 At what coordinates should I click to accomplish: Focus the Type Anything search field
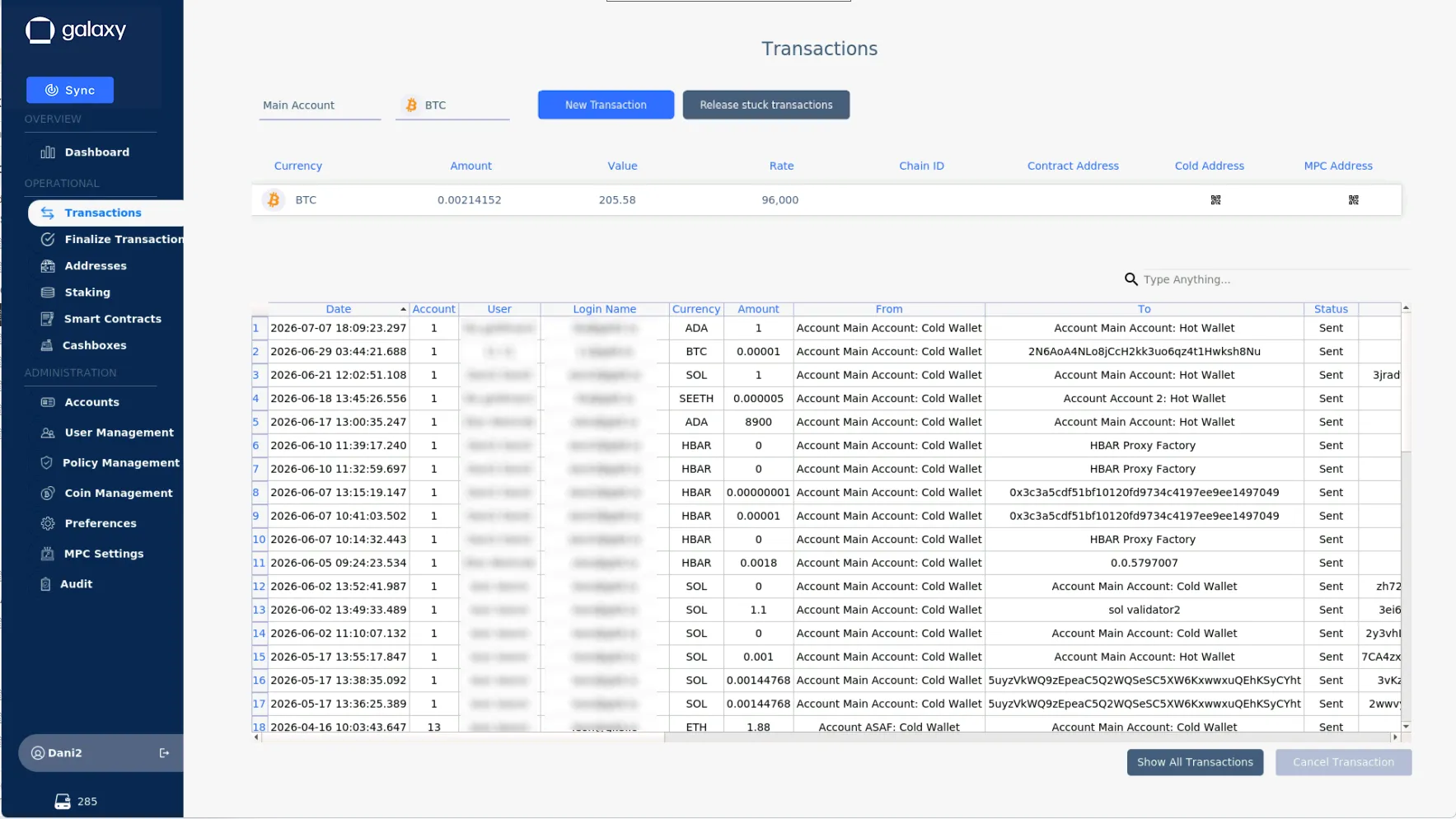tap(1276, 279)
